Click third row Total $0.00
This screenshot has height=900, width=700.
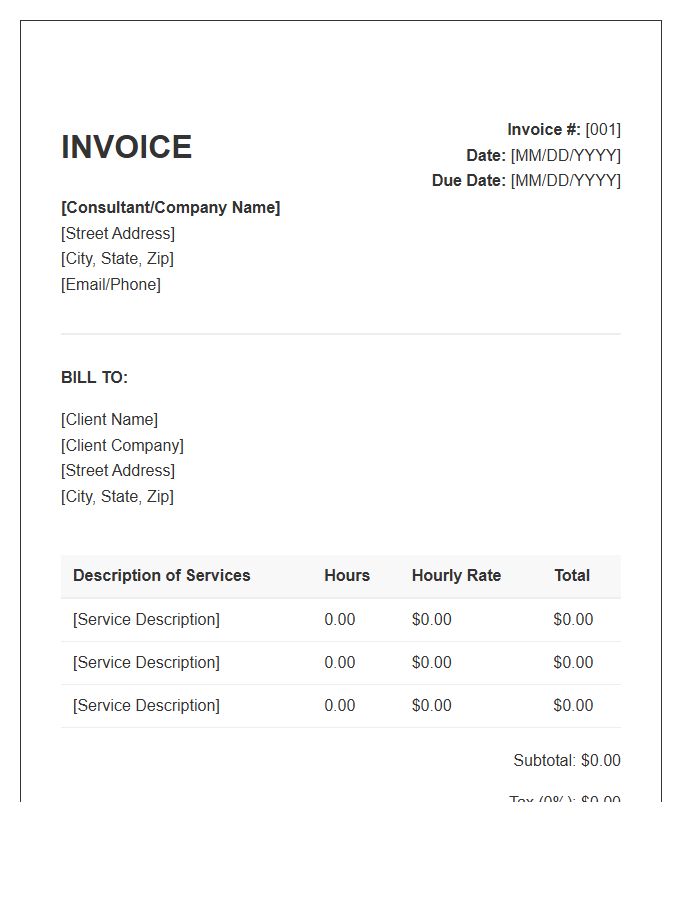tap(573, 706)
